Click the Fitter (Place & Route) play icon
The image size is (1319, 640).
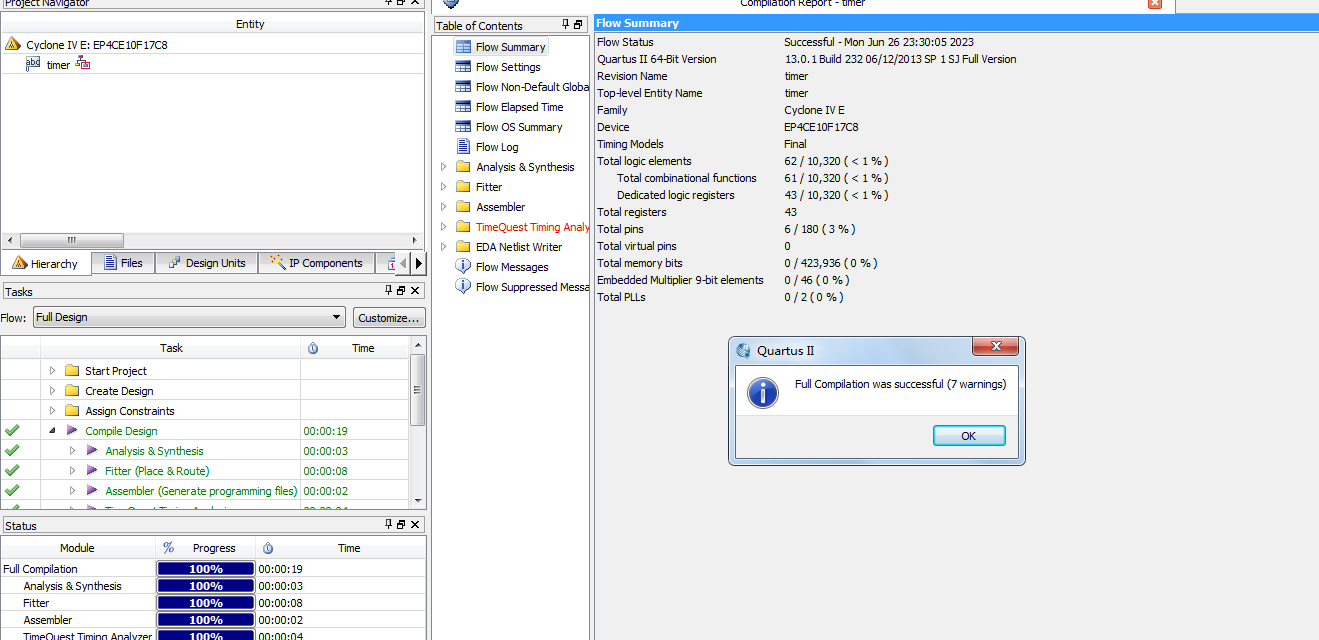pyautogui.click(x=92, y=471)
